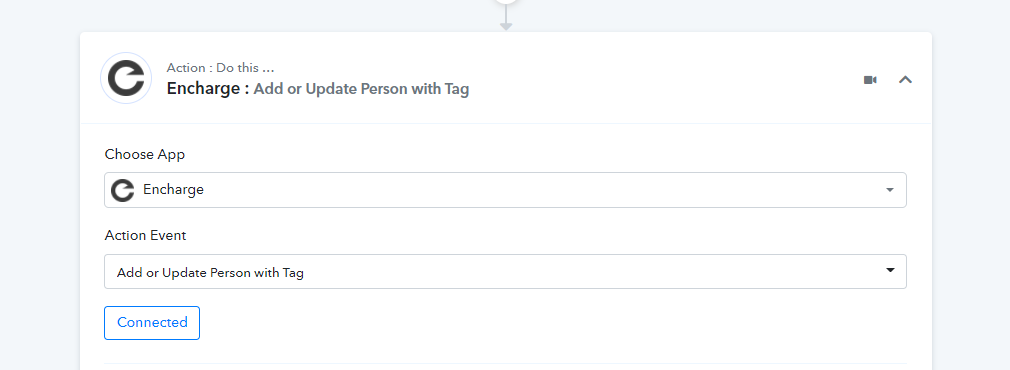Image resolution: width=1010 pixels, height=370 pixels.
Task: Select the Action Event combo box field
Action: (505, 271)
